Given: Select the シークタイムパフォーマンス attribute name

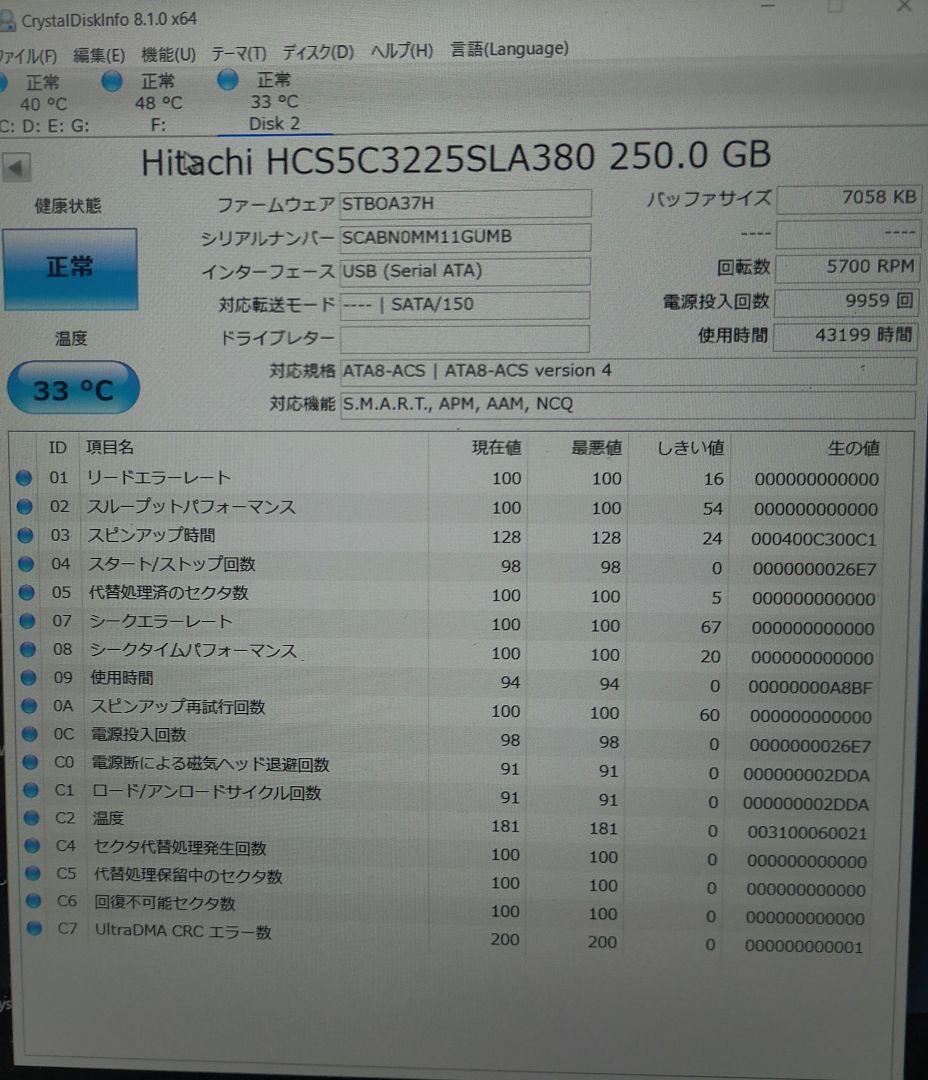Looking at the screenshot, I should click(193, 650).
